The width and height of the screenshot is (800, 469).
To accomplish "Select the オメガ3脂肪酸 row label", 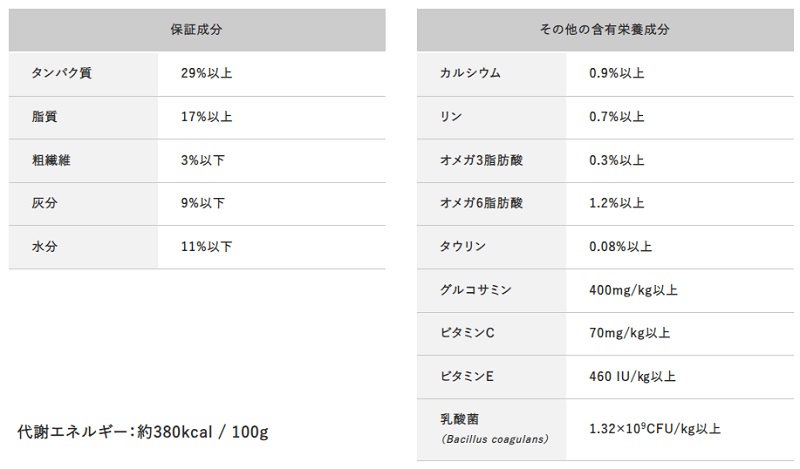I will click(x=481, y=160).
